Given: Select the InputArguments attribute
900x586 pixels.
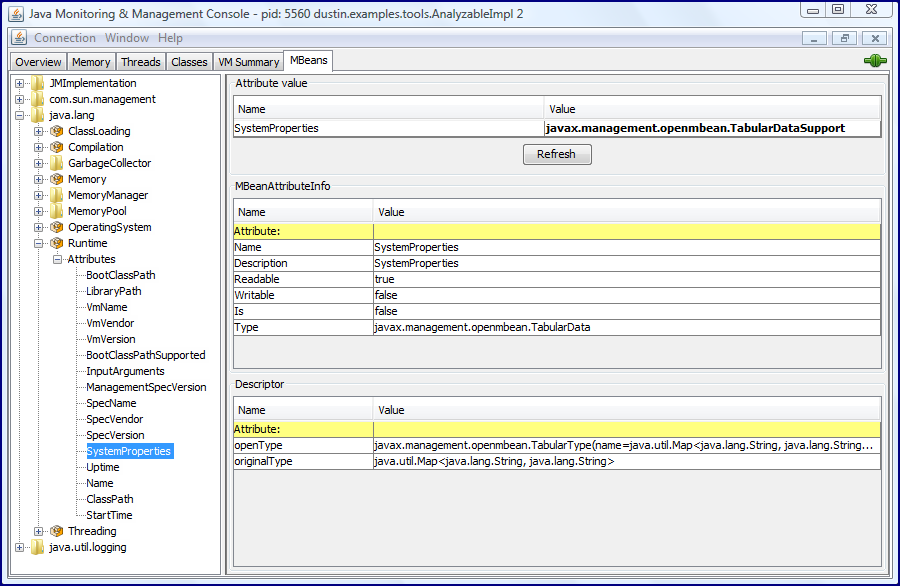Looking at the screenshot, I should 125,371.
